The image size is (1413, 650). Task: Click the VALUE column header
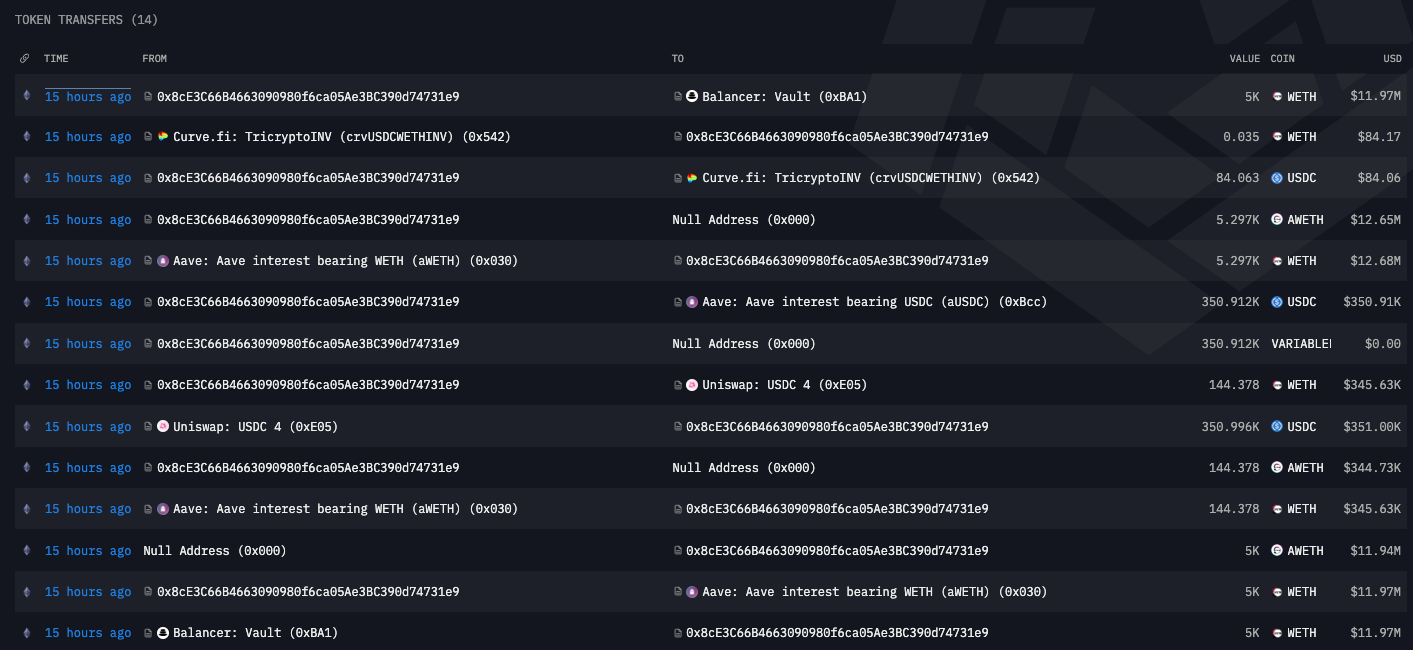1245,59
